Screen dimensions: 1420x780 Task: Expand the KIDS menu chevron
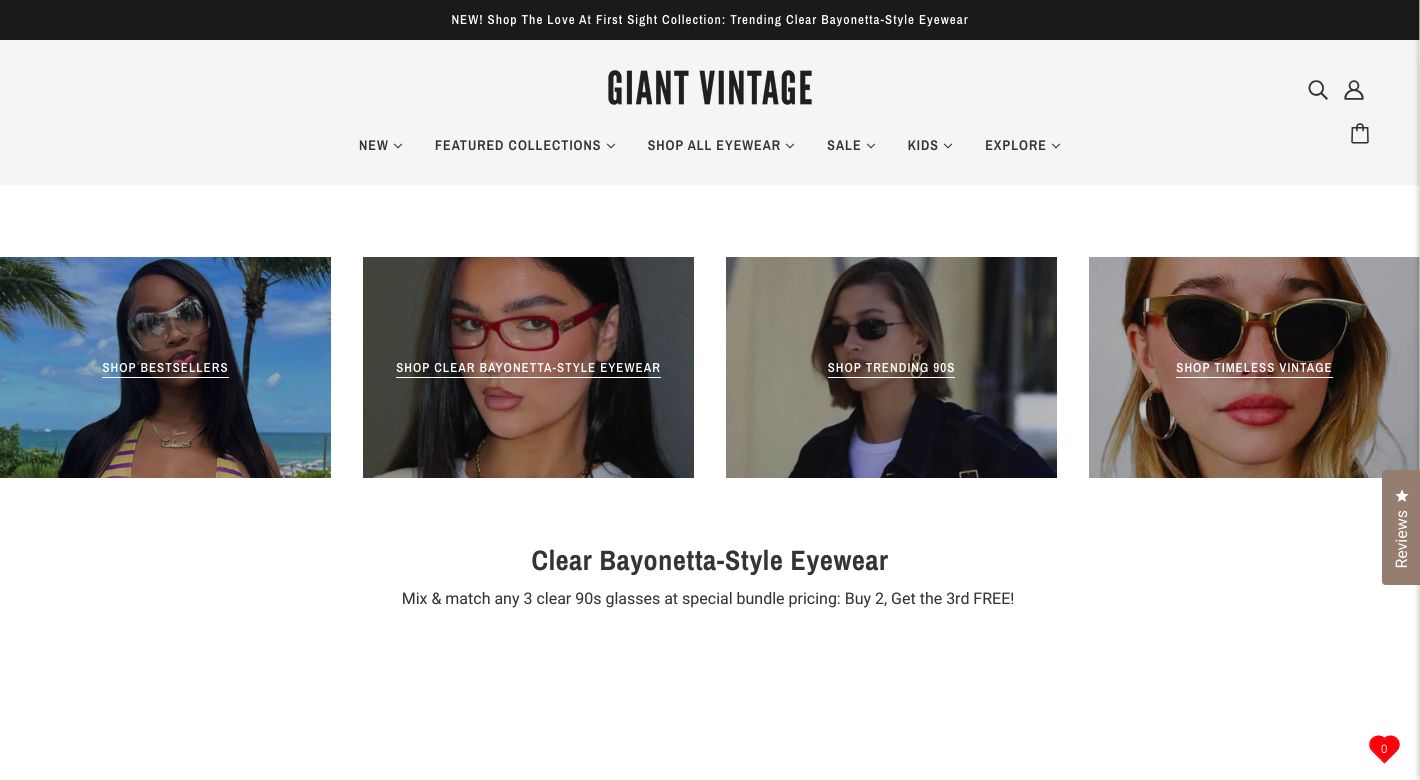[x=948, y=146]
